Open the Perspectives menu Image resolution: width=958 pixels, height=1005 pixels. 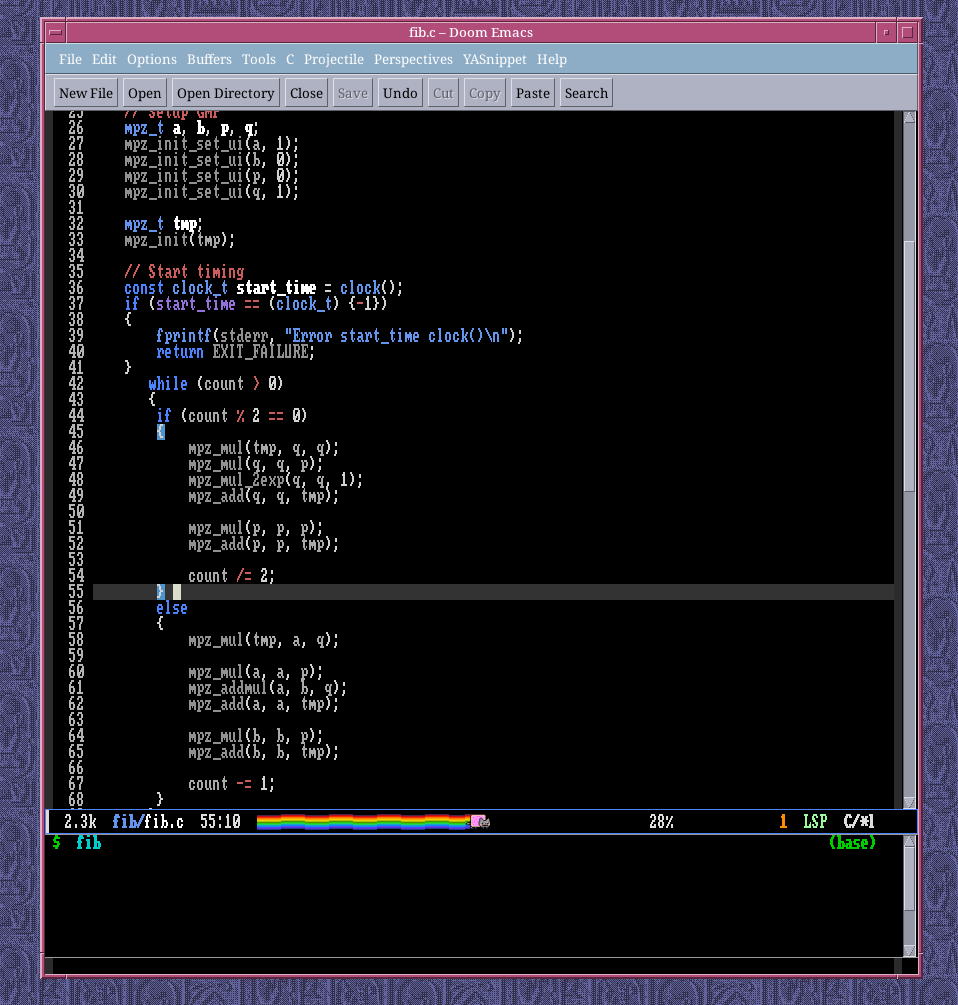click(413, 59)
